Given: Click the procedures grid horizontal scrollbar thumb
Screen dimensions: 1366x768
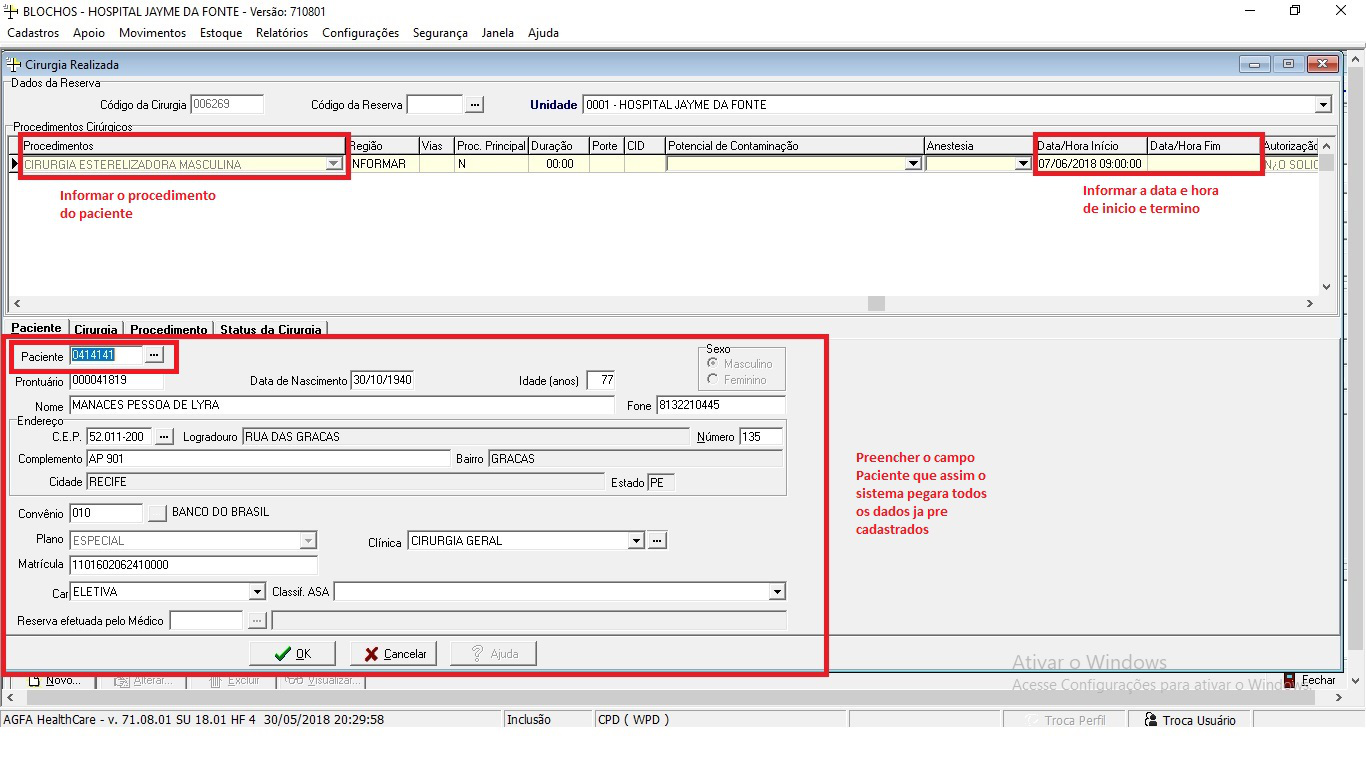Looking at the screenshot, I should (876, 304).
